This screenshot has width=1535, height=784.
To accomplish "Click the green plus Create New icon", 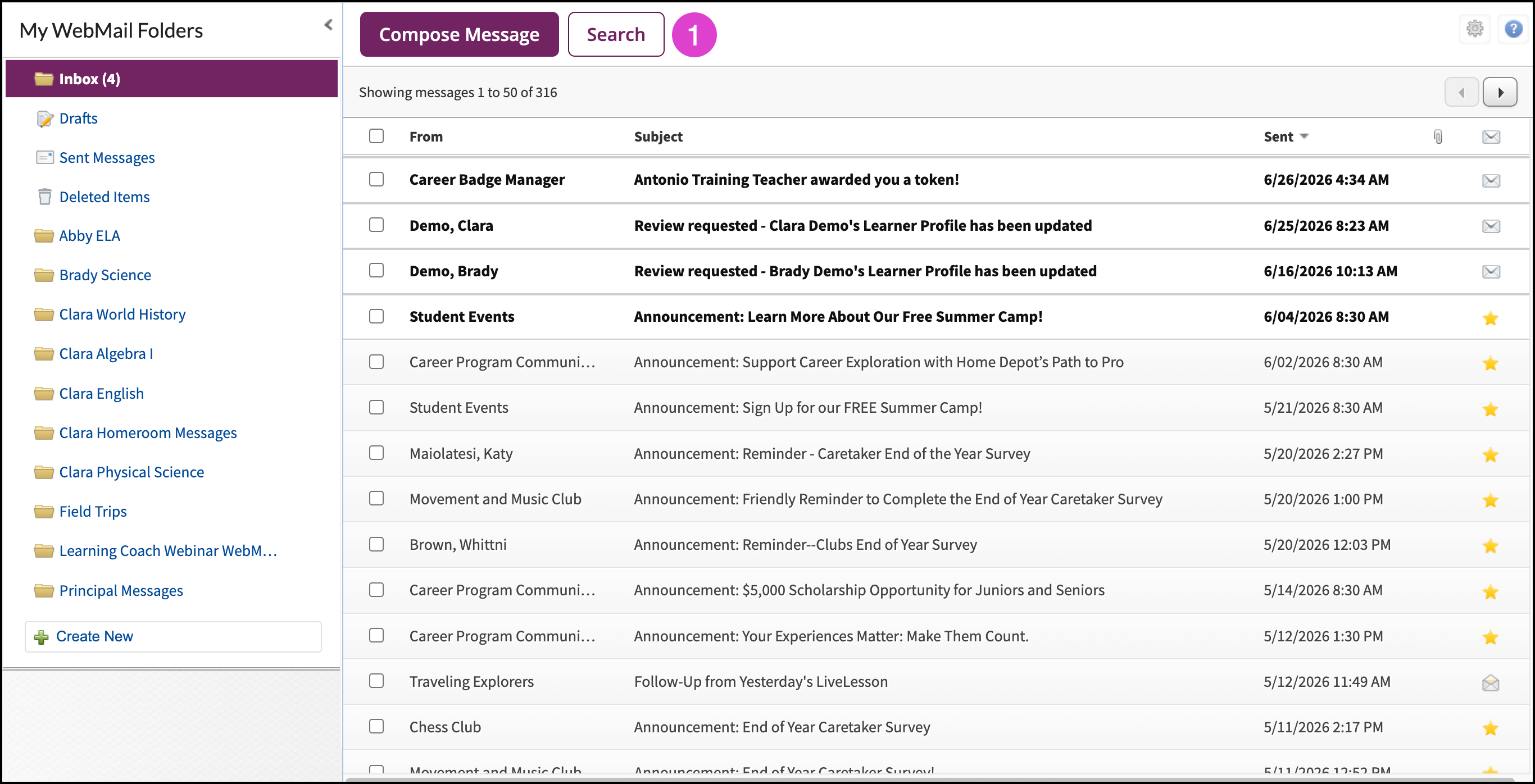I will 41,637.
